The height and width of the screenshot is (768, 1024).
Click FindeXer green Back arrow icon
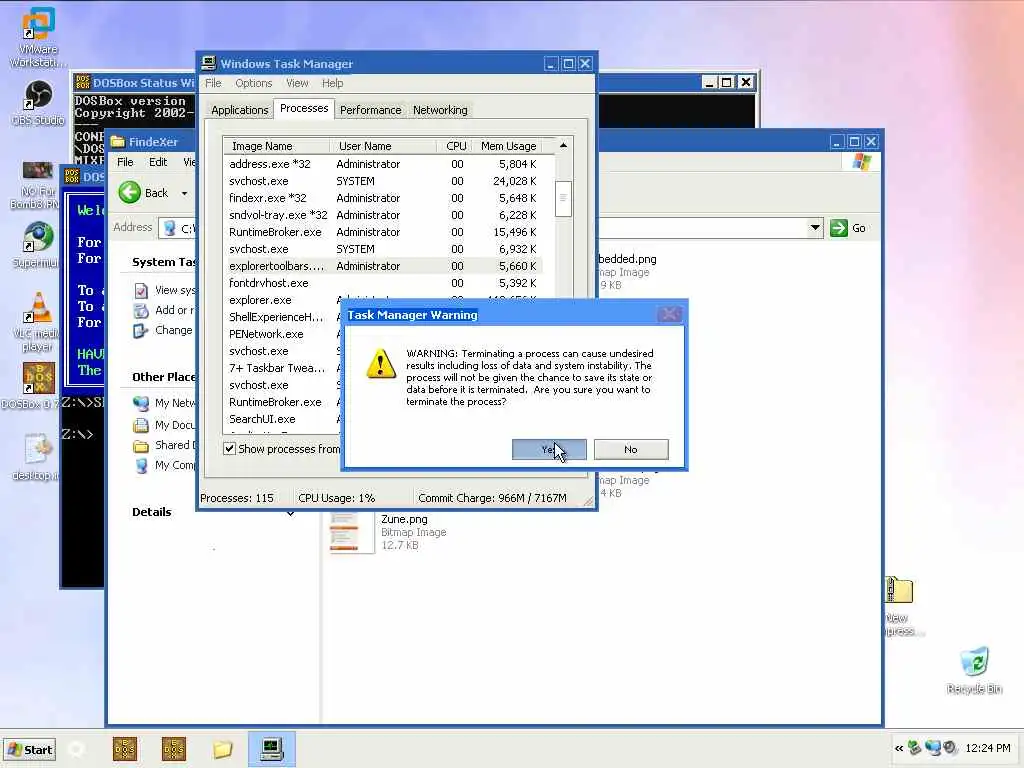pyautogui.click(x=129, y=192)
